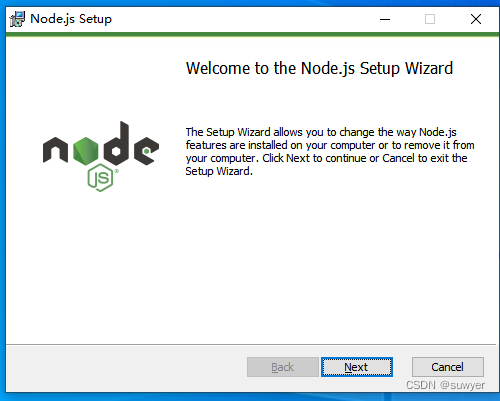500x401 pixels.
Task: Click the blue desktop background strip
Action: tap(250, 397)
